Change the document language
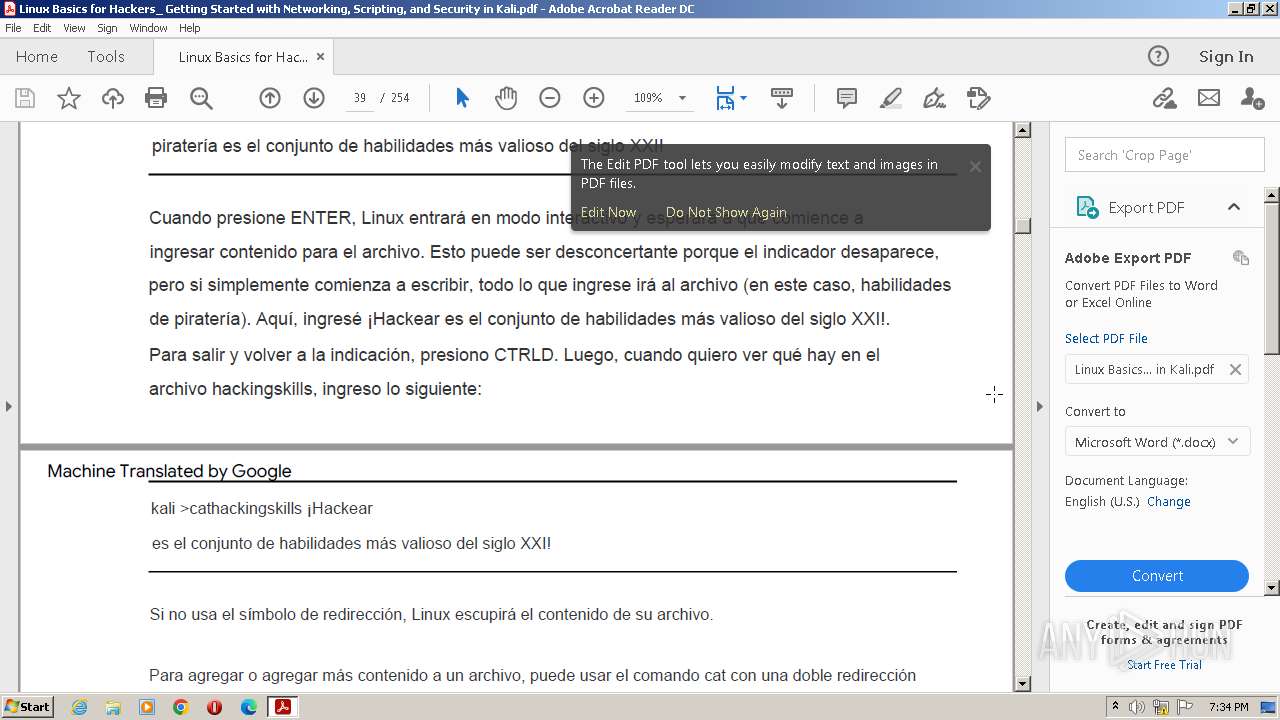The width and height of the screenshot is (1280, 720). click(1169, 502)
